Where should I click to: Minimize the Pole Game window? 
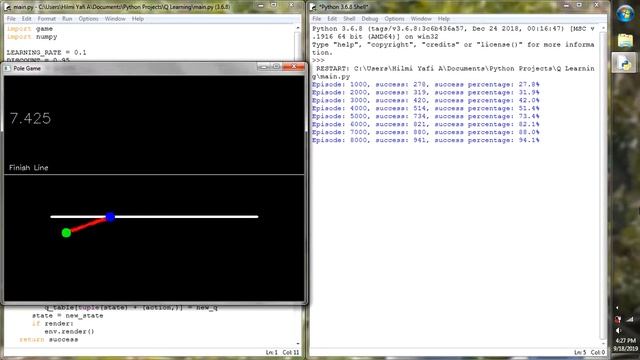click(263, 67)
